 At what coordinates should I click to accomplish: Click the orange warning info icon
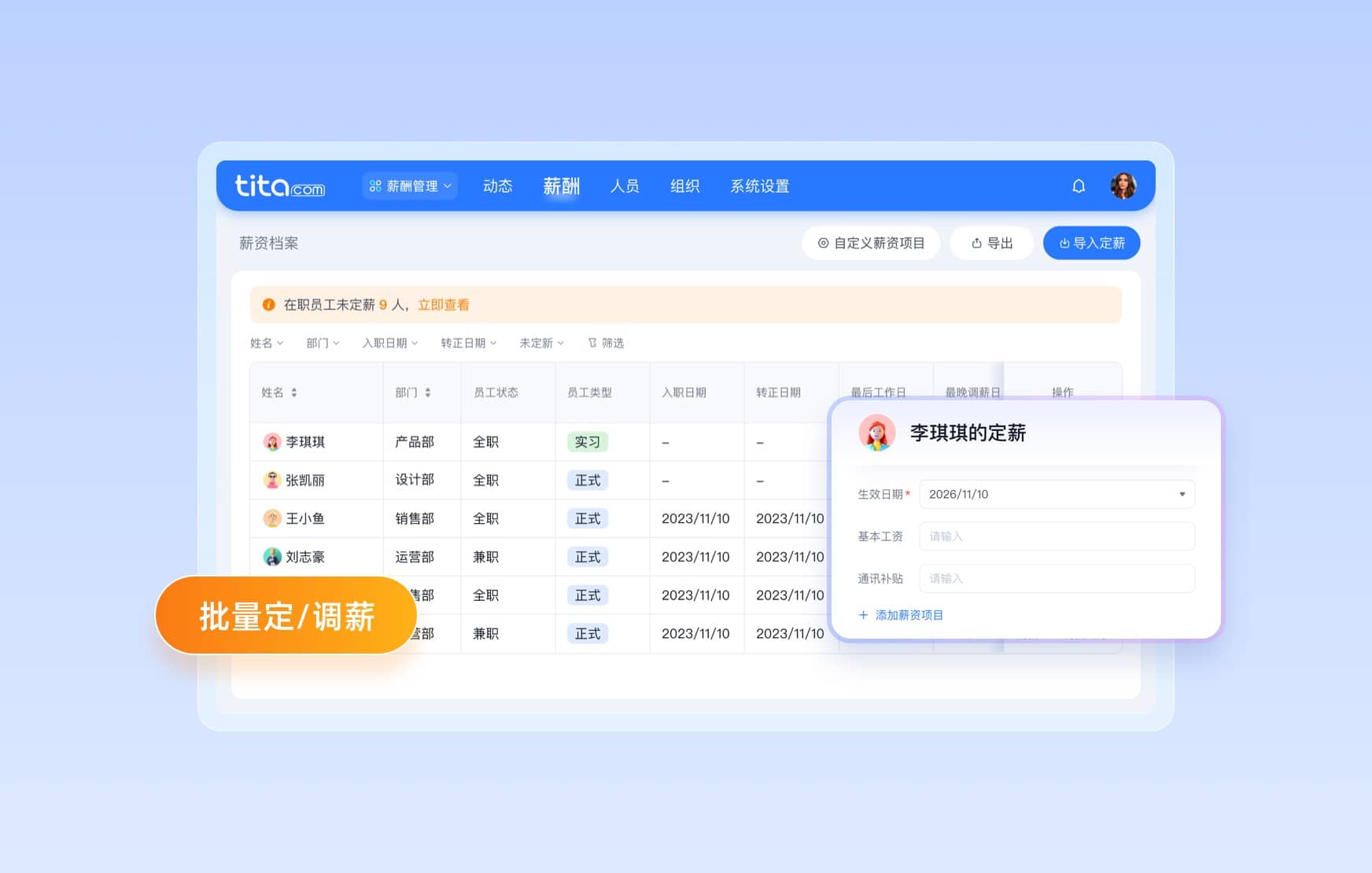click(x=269, y=304)
